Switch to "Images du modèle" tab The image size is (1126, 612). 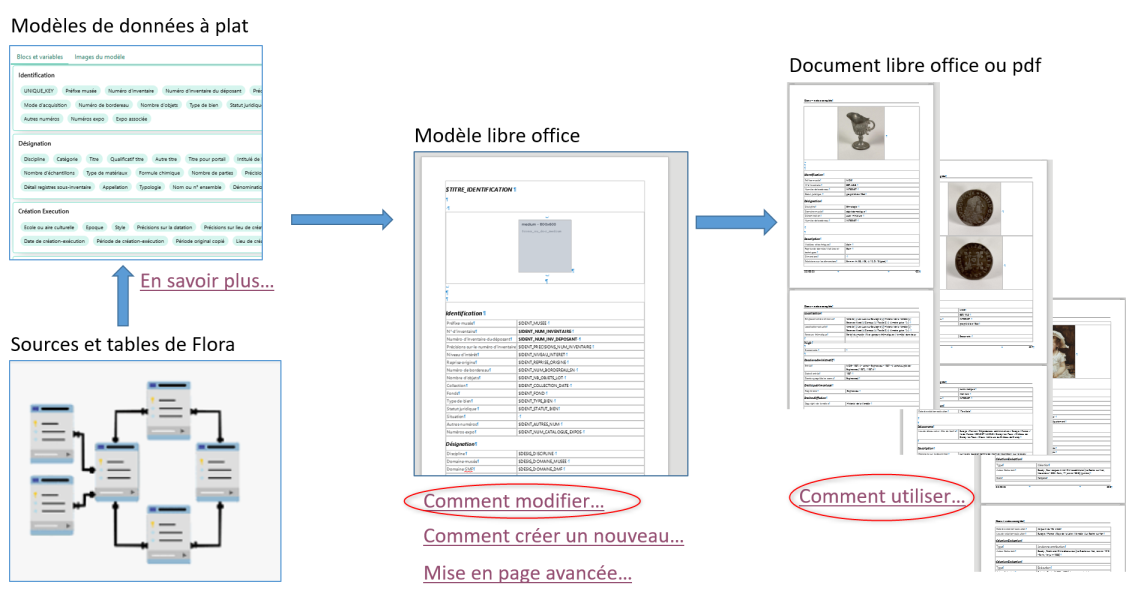100,57
